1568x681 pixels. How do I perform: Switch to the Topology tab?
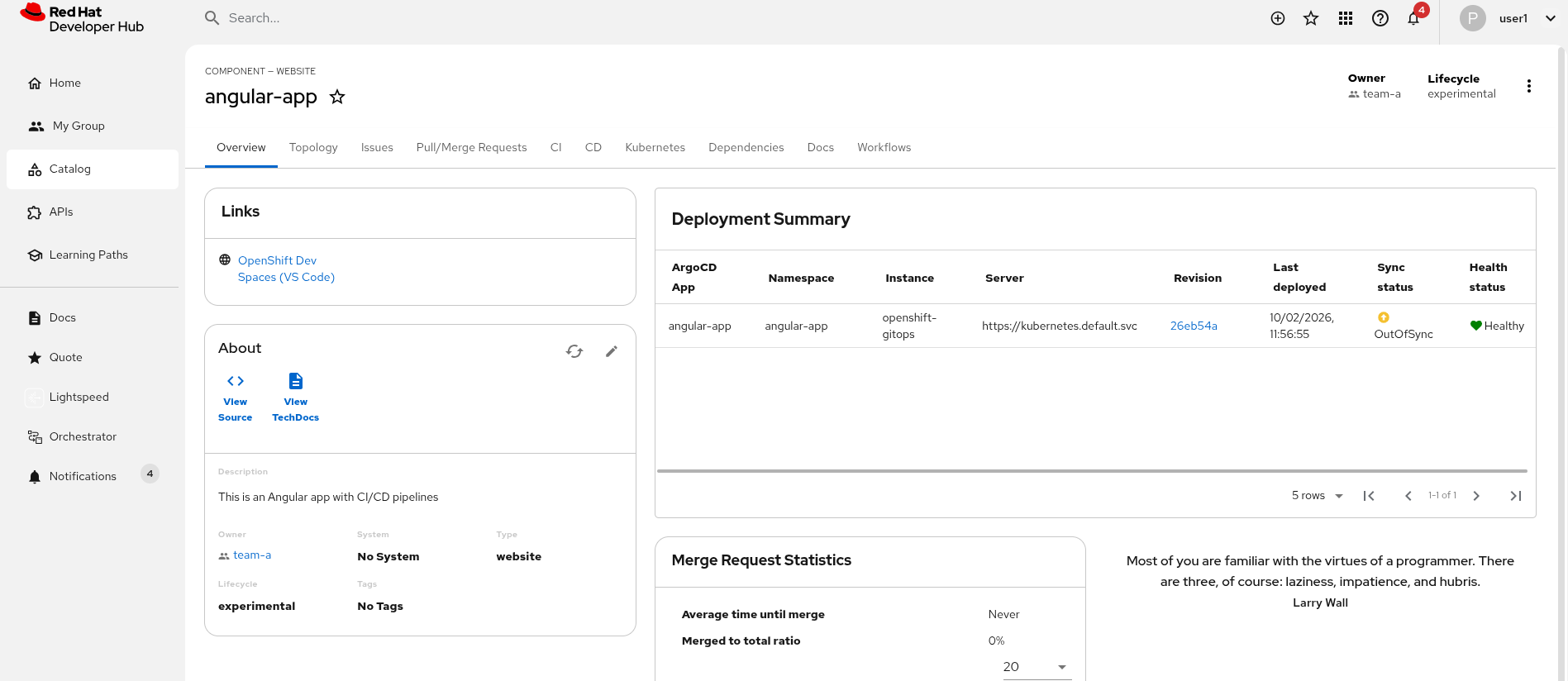click(x=313, y=147)
